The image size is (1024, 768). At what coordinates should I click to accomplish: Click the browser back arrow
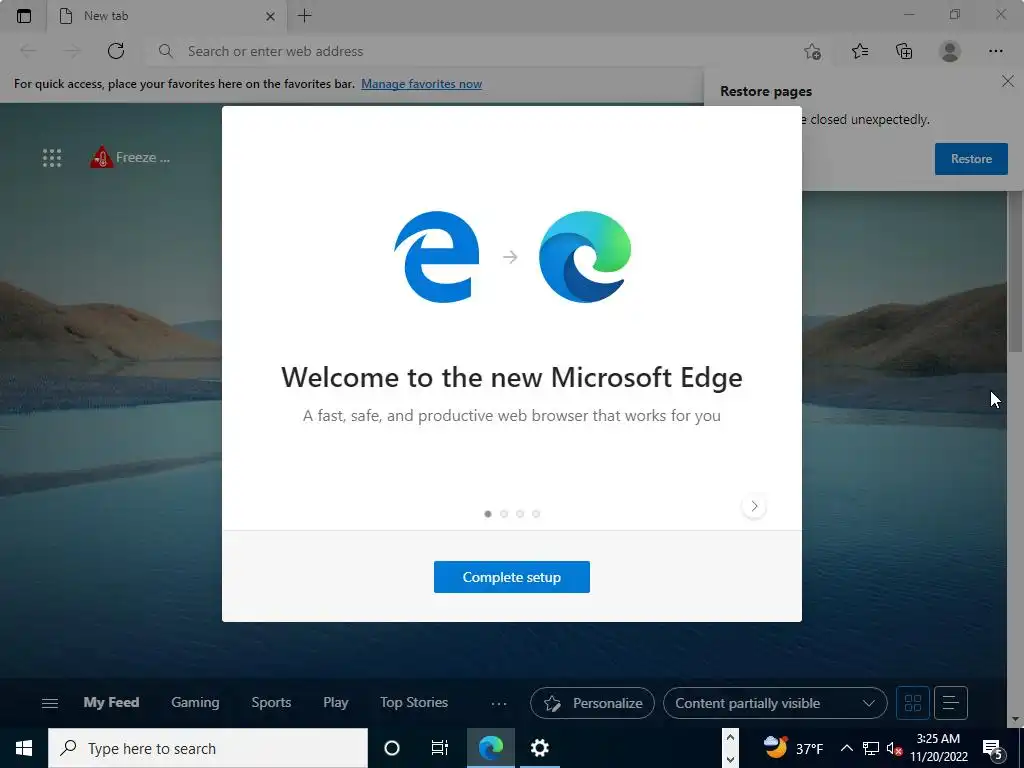click(x=28, y=51)
